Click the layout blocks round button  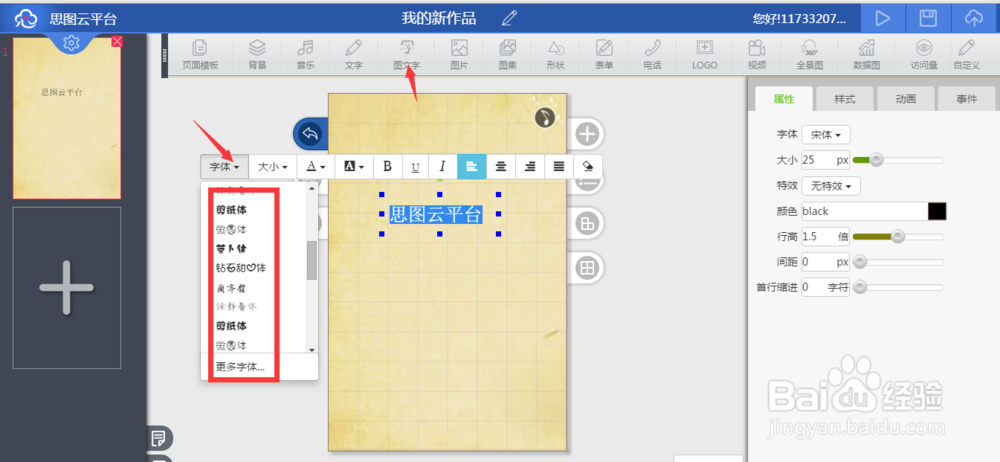(587, 223)
